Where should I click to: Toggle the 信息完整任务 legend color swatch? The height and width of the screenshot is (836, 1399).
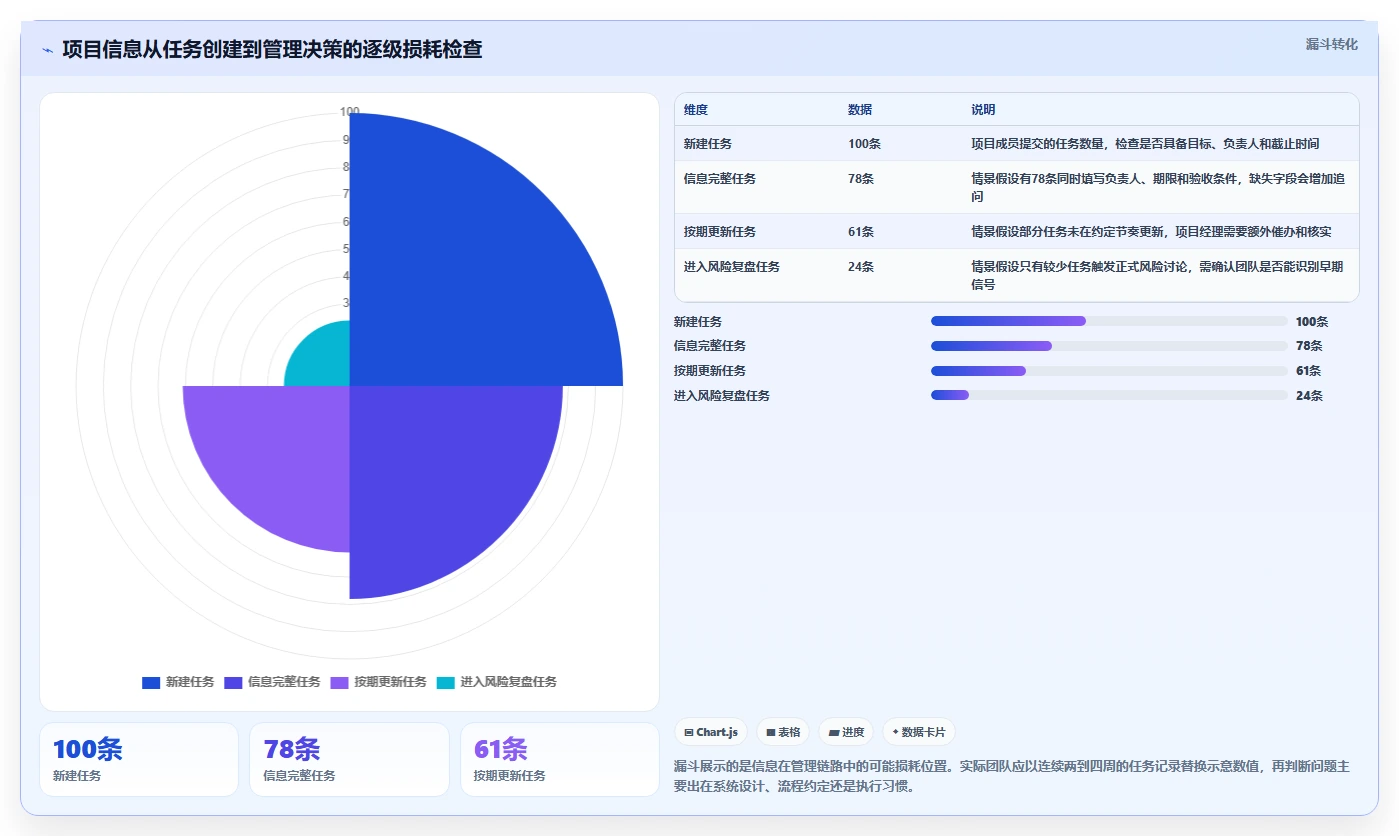click(233, 682)
